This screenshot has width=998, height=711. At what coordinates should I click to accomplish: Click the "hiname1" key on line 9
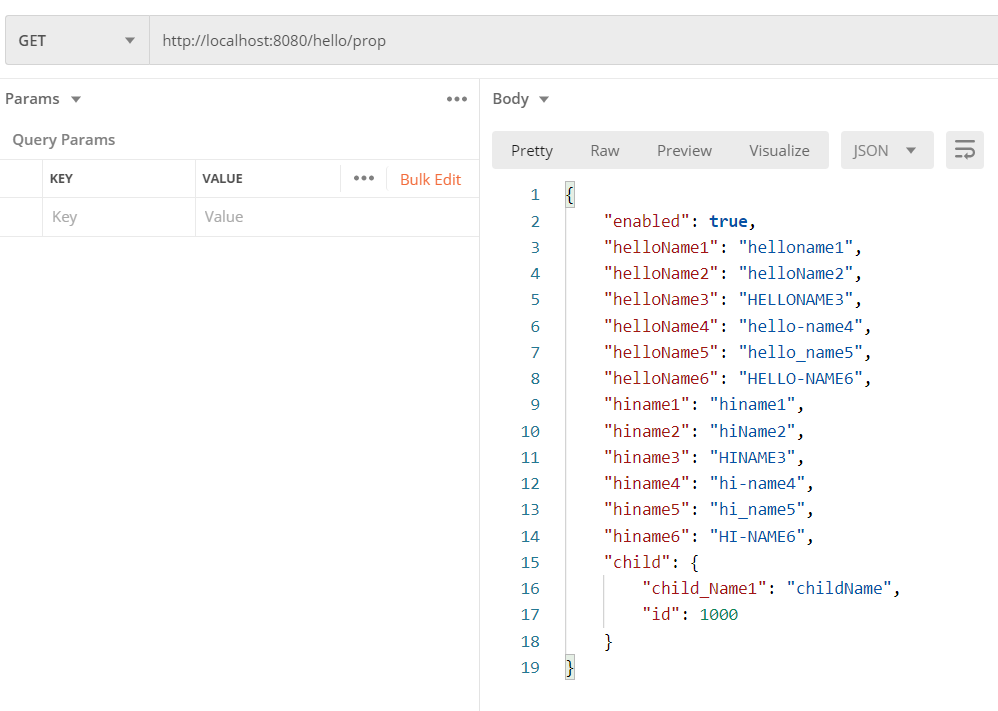tap(647, 405)
